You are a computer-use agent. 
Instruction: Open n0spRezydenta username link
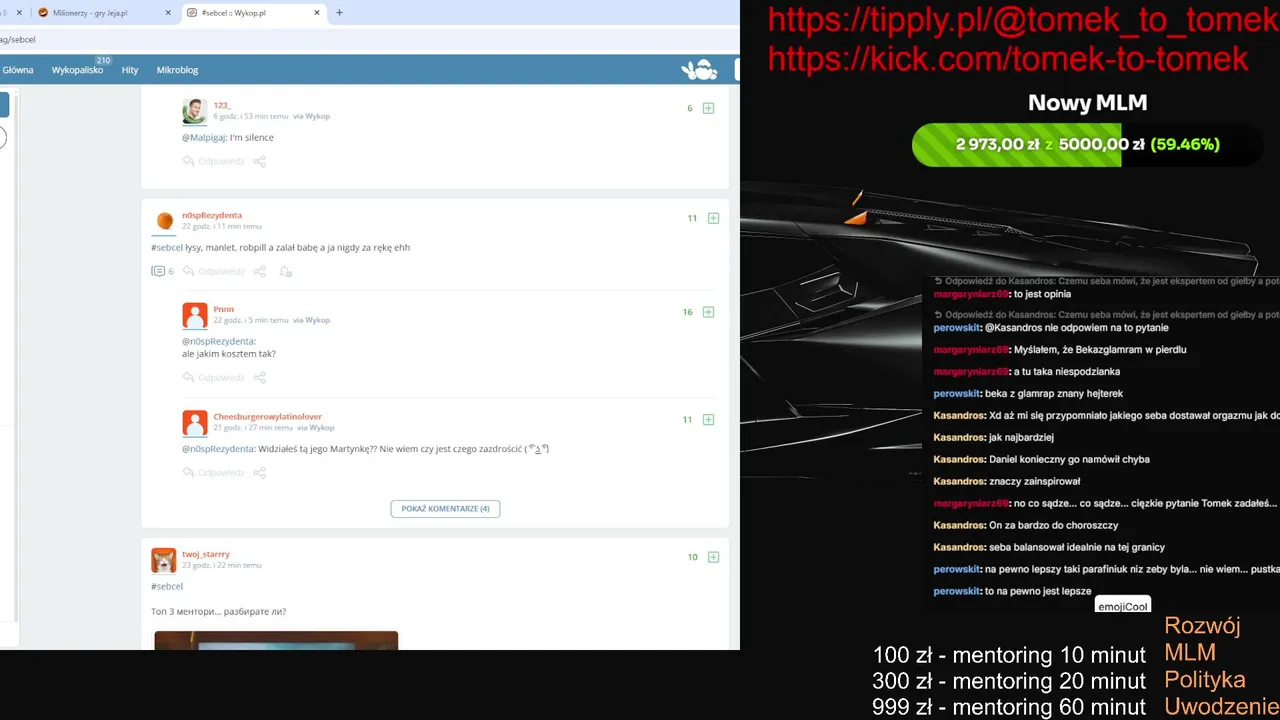tap(212, 215)
